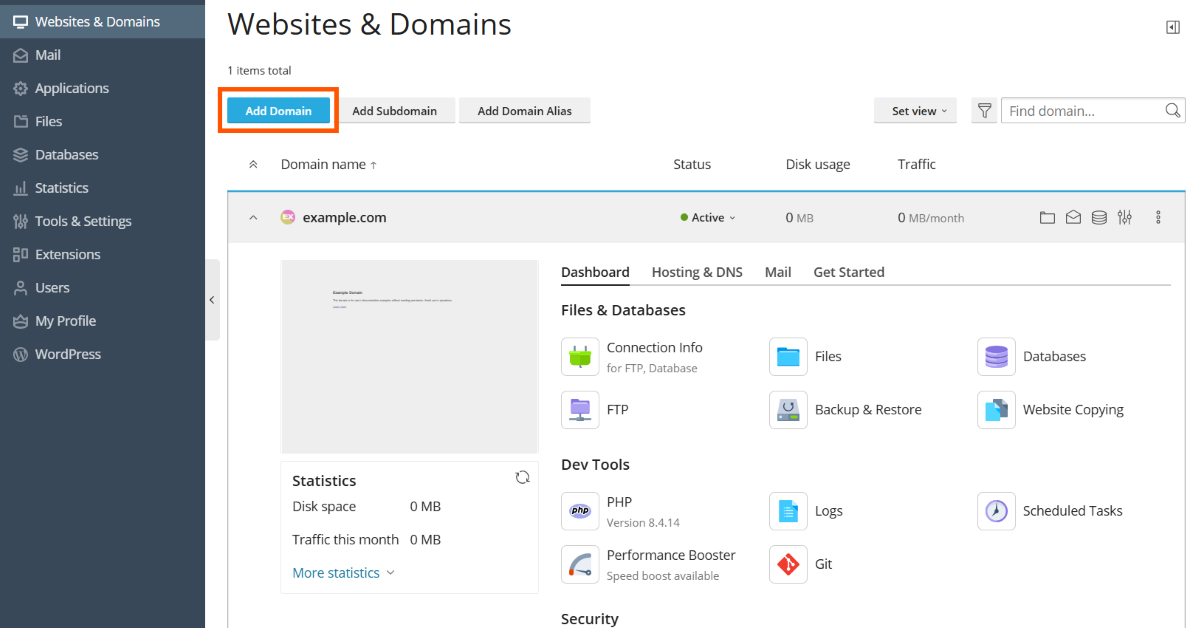The width and height of the screenshot is (1199, 628).
Task: Click the filter funnel icon
Action: pos(984,111)
